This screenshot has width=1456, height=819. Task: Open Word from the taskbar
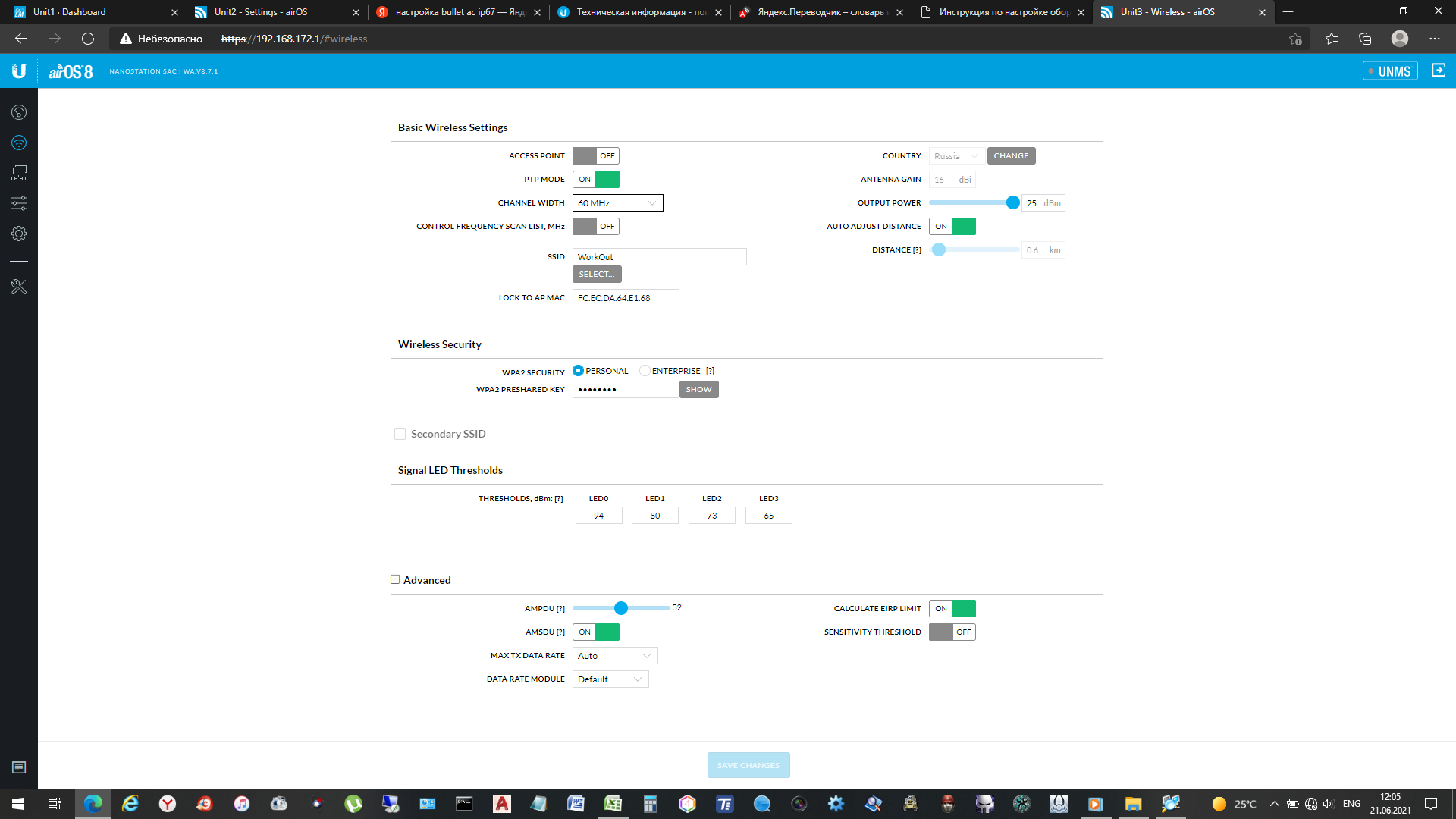point(576,804)
